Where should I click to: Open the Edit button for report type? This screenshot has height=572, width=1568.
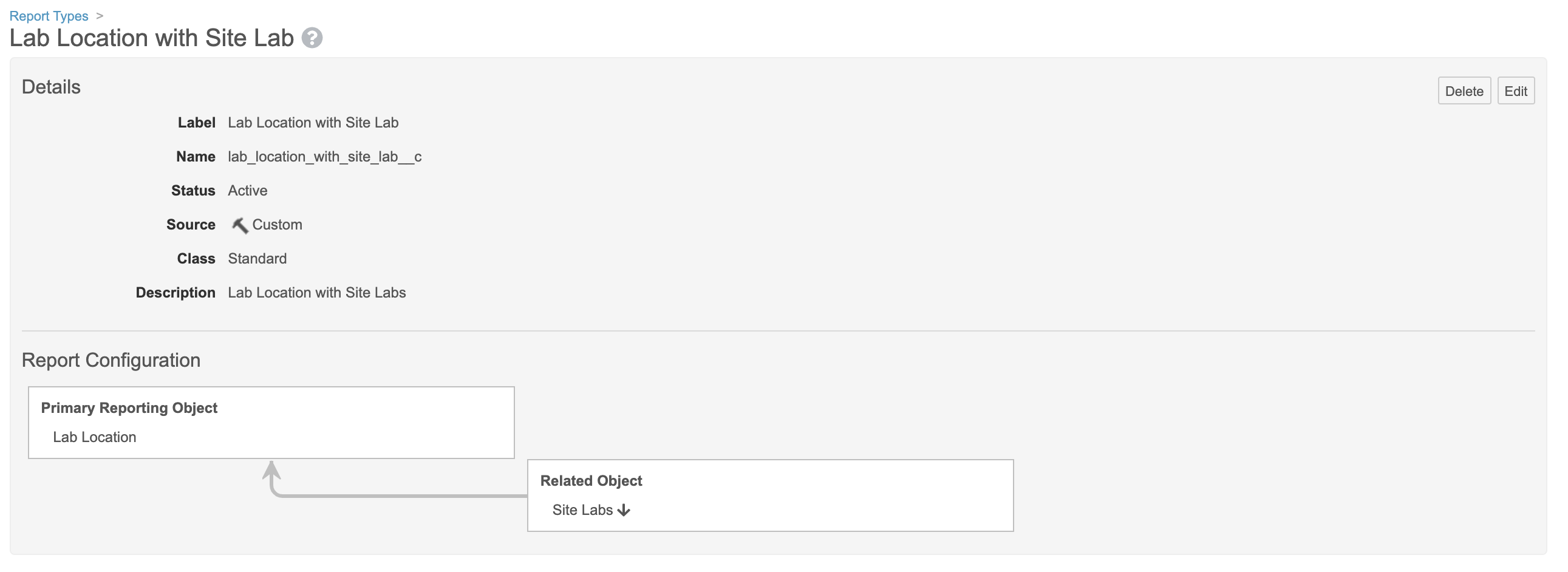click(1515, 91)
